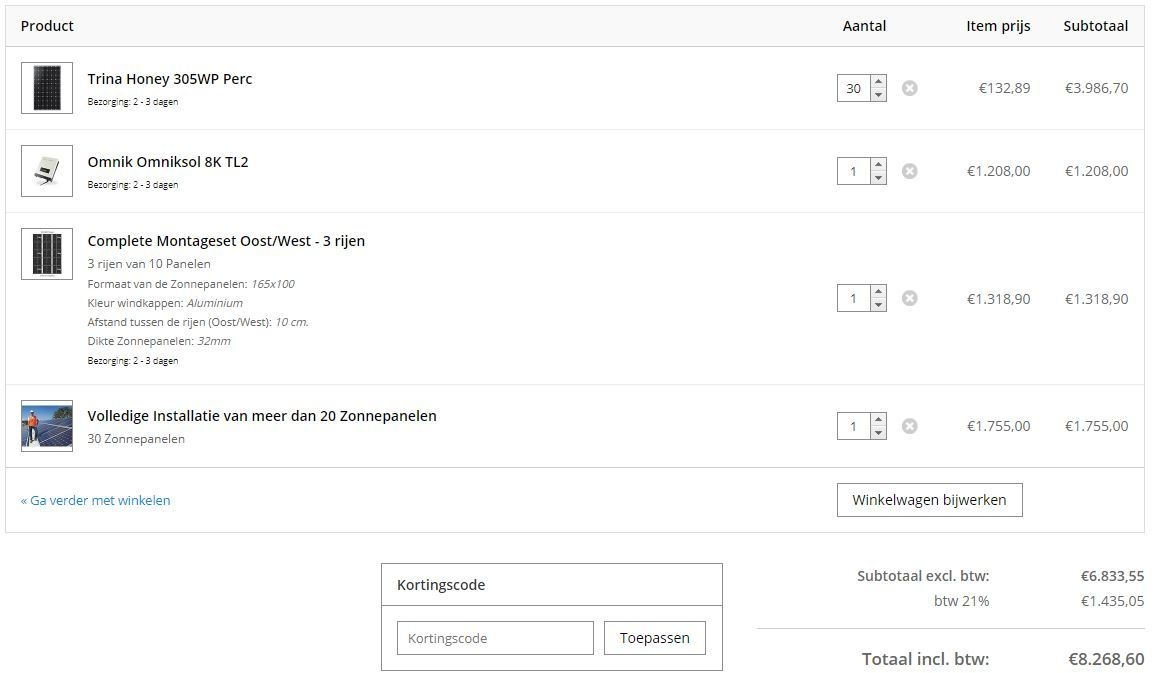Remove Omnik Omniksol 8K TL2 item
This screenshot has width=1155, height=673.
909,171
